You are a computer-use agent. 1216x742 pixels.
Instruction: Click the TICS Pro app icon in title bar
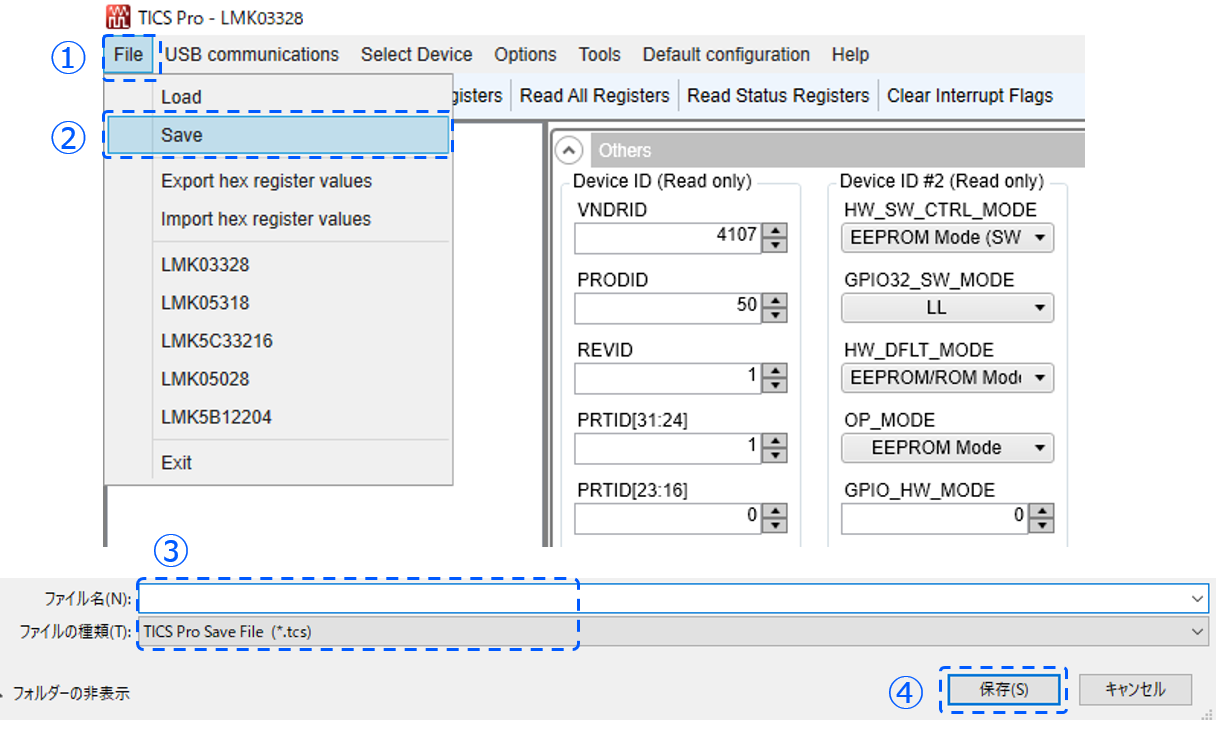click(118, 17)
